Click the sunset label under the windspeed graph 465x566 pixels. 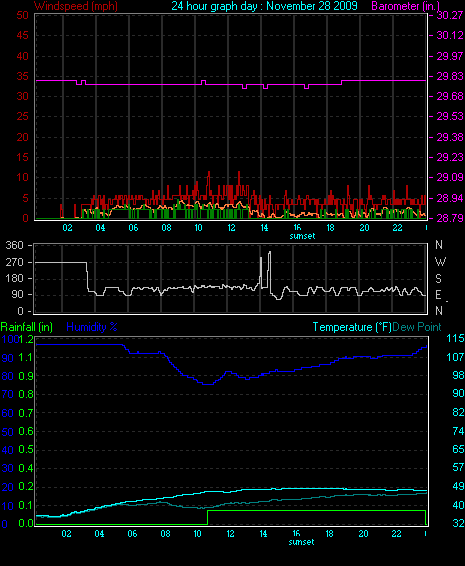coord(302,236)
